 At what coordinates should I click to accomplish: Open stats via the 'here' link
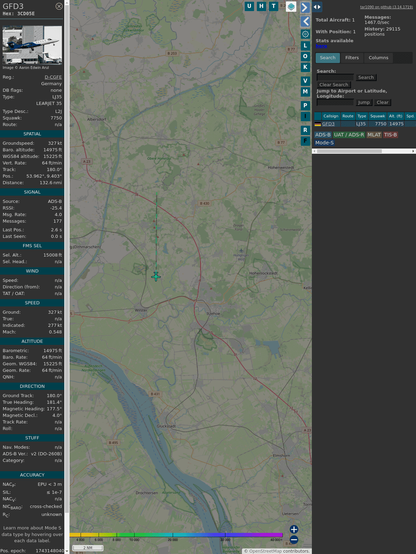click(x=321, y=46)
